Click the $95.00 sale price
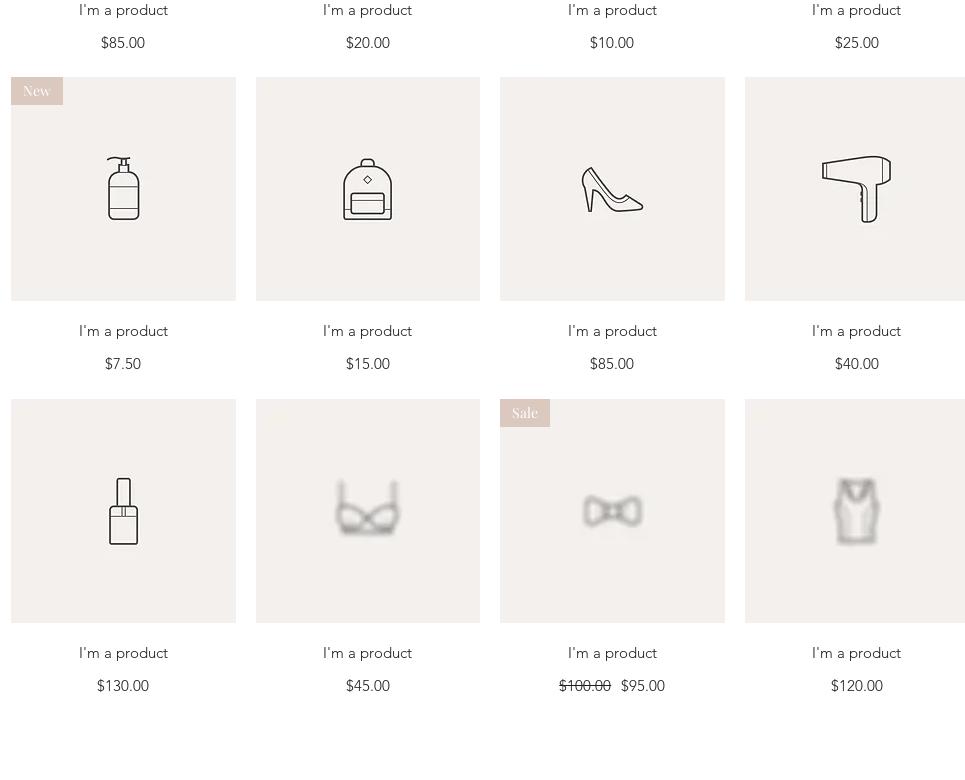Viewport: 965px width, 780px height. click(x=642, y=686)
